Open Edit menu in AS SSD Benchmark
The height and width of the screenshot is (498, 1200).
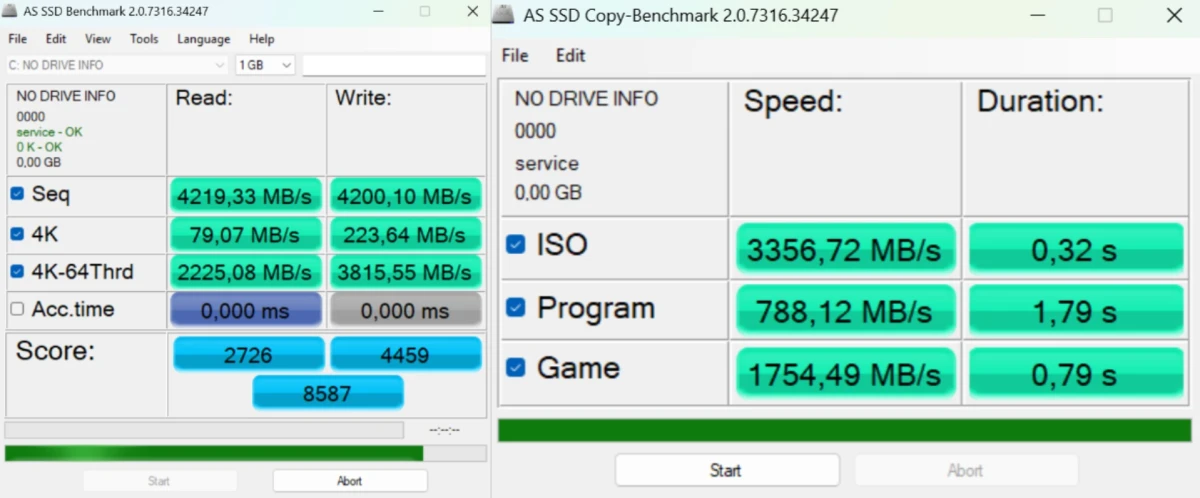click(x=56, y=39)
